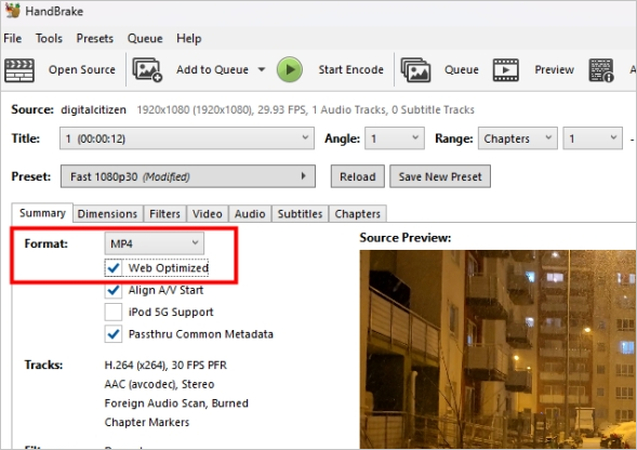Open the Add to Queue dropdown arrow
This screenshot has height=450, width=637.
(262, 70)
